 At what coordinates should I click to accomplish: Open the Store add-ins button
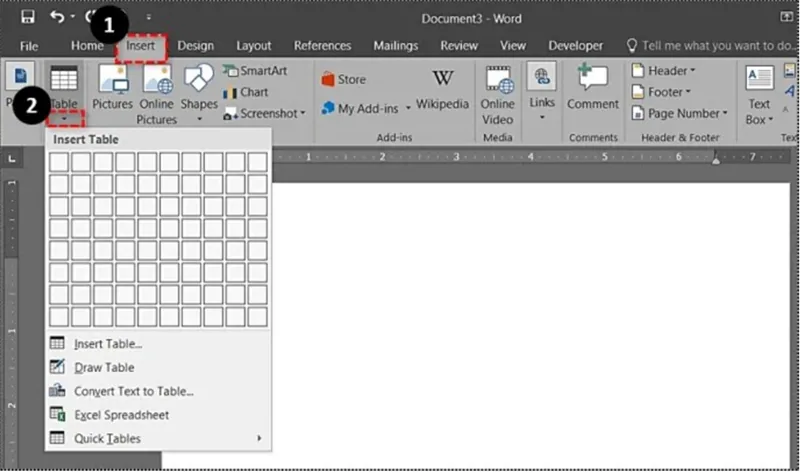point(343,80)
